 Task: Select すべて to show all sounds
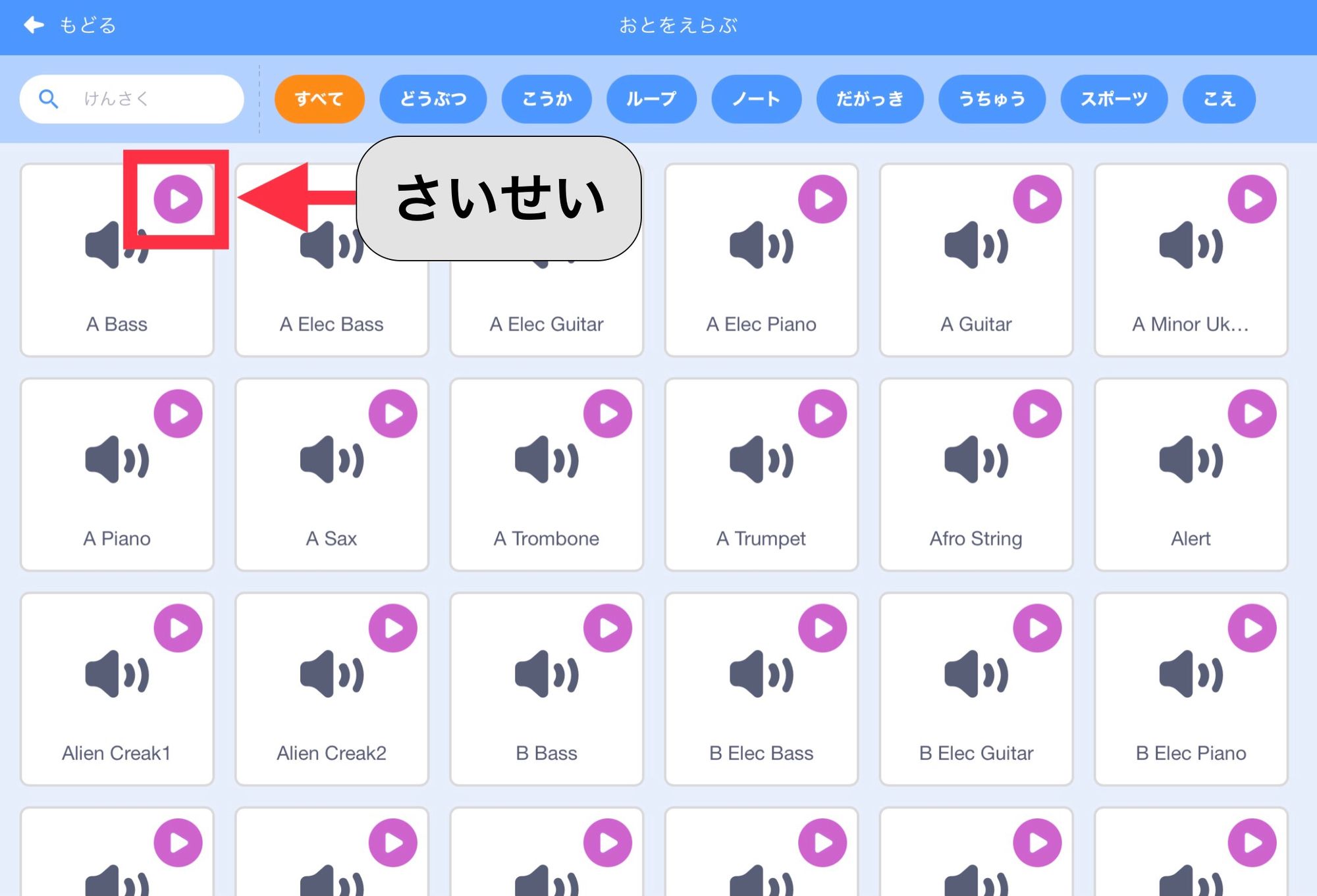pyautogui.click(x=320, y=98)
